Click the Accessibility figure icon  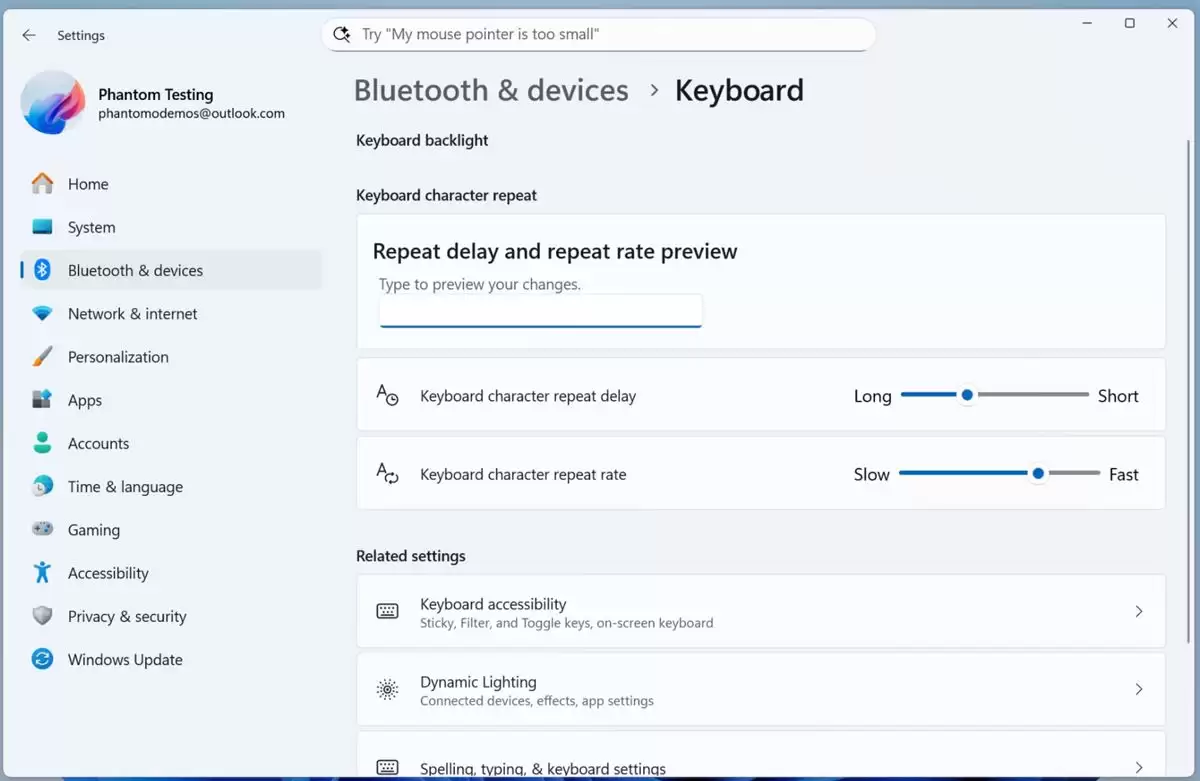point(42,573)
